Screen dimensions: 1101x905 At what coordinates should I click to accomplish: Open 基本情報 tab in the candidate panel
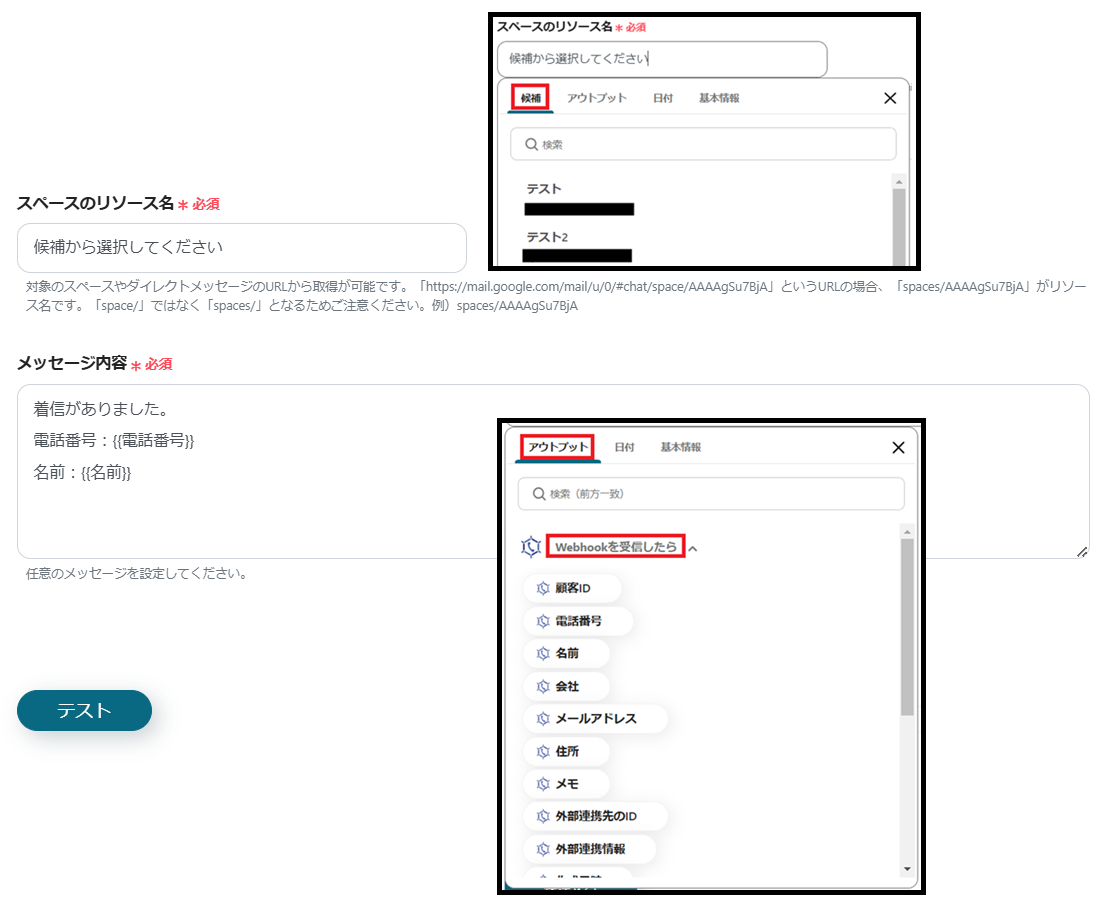(719, 98)
